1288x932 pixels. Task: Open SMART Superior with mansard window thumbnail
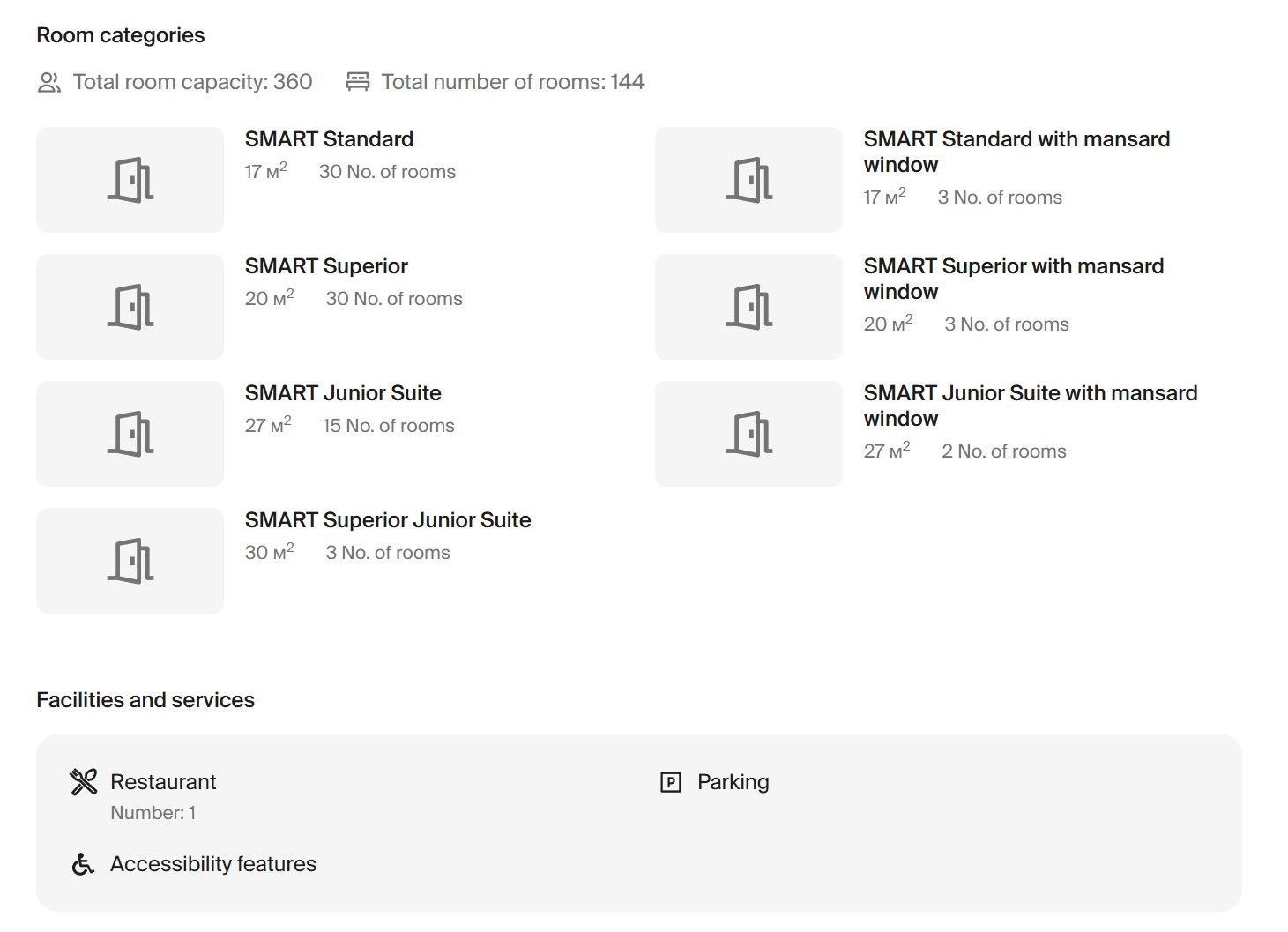point(748,307)
